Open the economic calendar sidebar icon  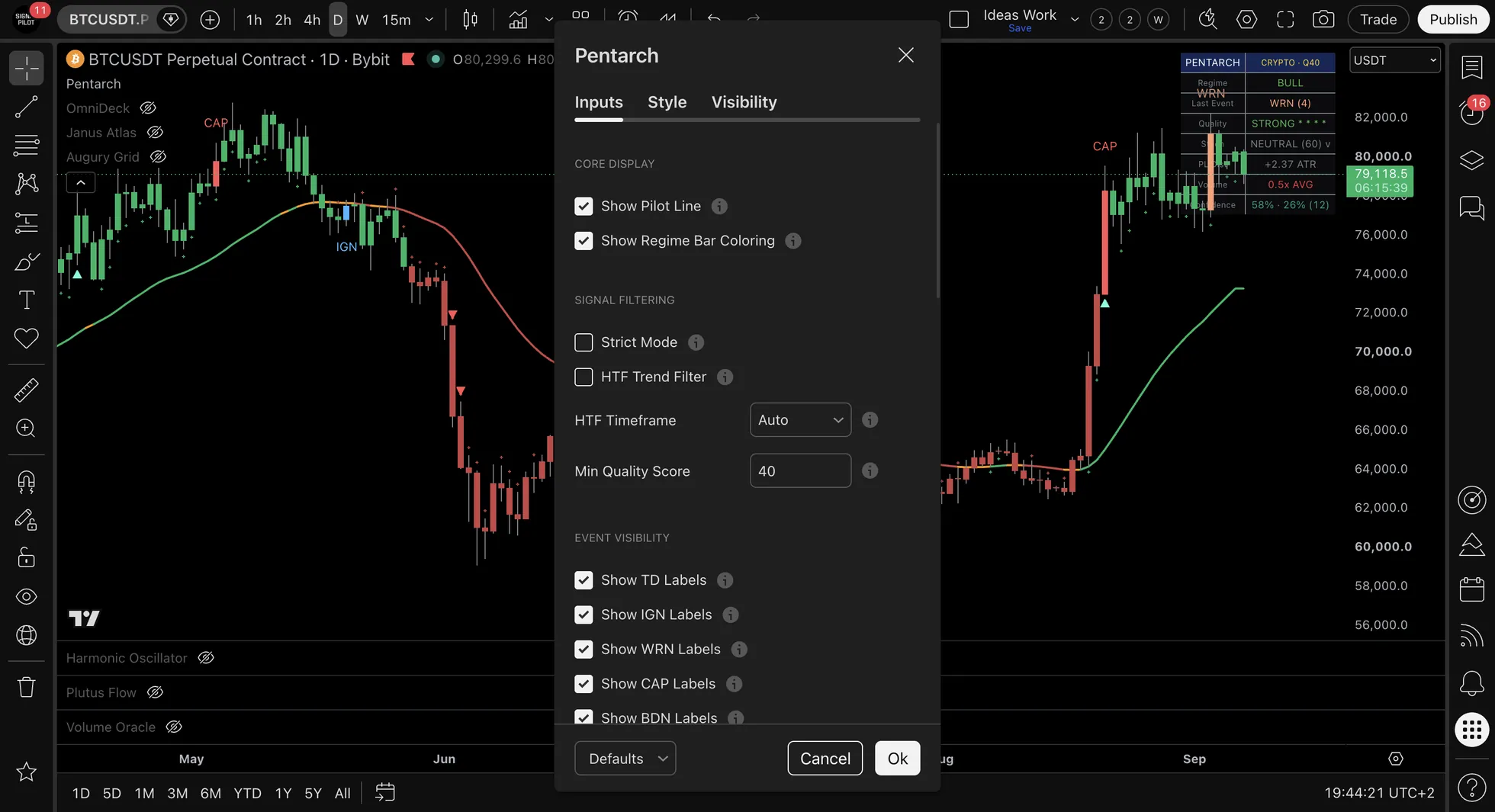pyautogui.click(x=1471, y=589)
